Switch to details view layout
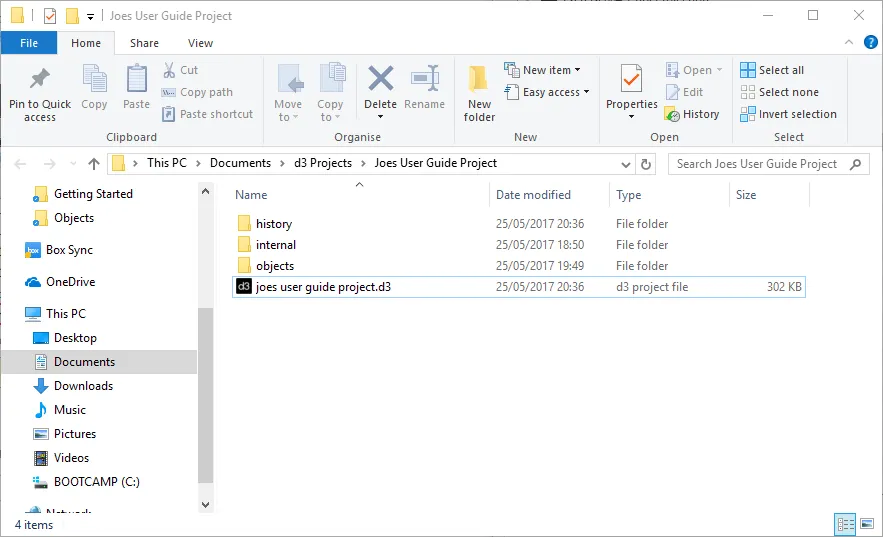This screenshot has height=537, width=883. pyautogui.click(x=845, y=524)
